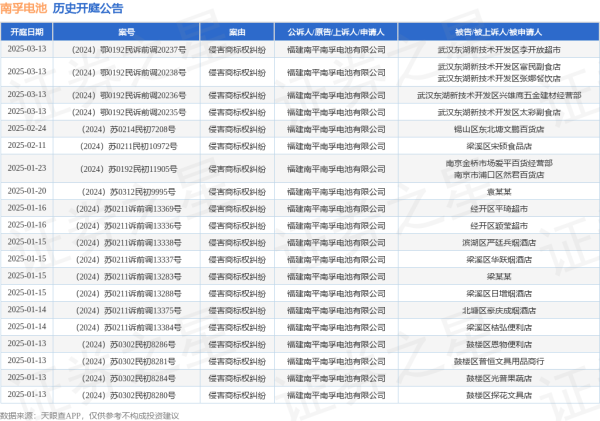The width and height of the screenshot is (600, 421).
Task: Click the 2025-01-16 date in the 13369号 row
Action: tap(27, 208)
